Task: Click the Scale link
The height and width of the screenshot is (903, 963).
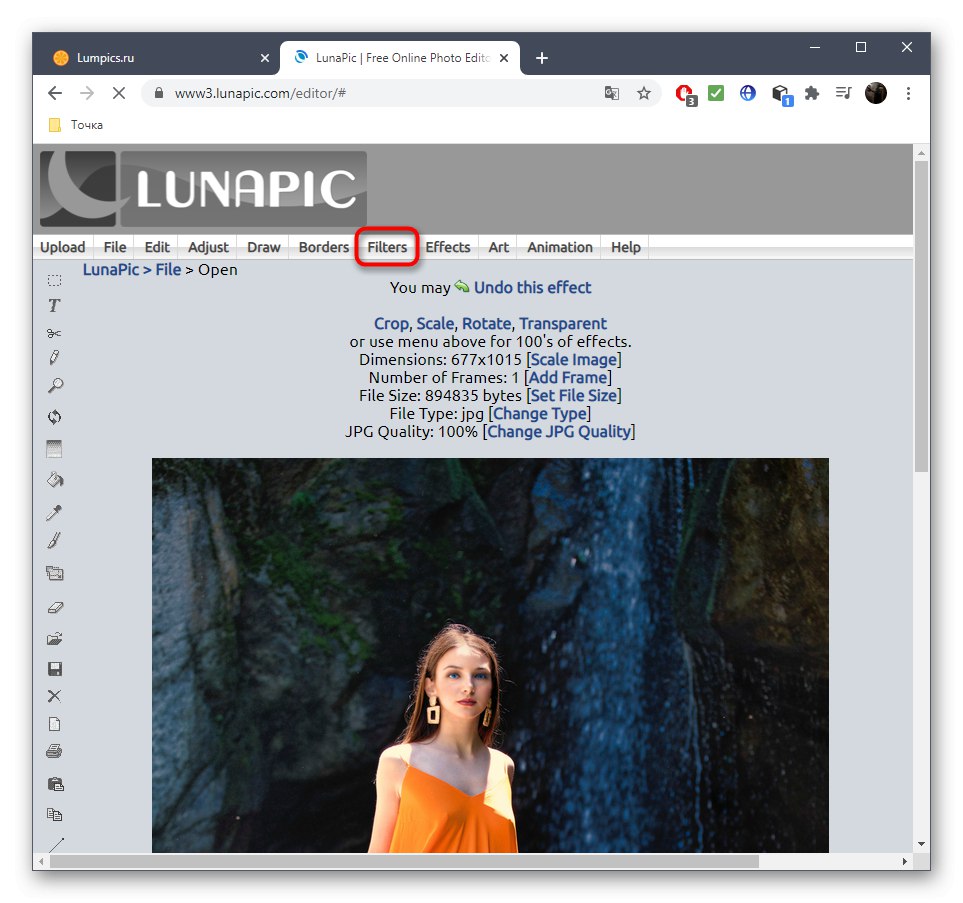Action: click(x=435, y=324)
